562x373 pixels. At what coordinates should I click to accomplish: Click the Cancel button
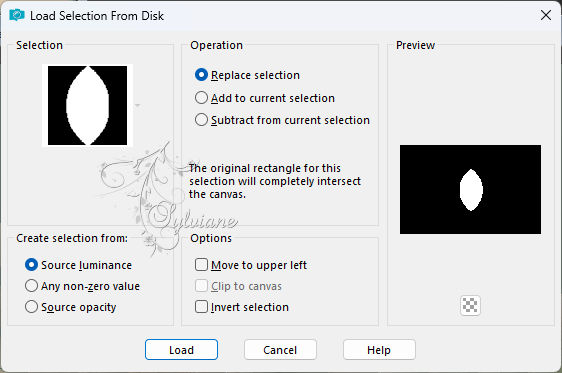coord(280,350)
